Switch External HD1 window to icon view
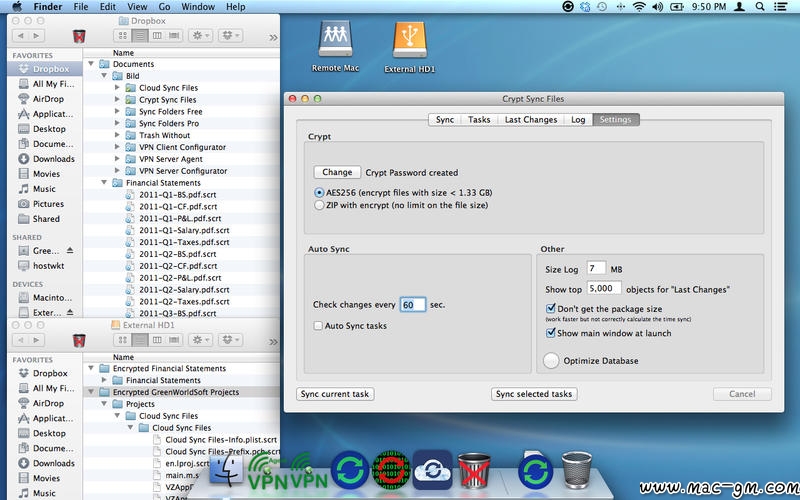Image resolution: width=800 pixels, height=500 pixels. click(122, 340)
